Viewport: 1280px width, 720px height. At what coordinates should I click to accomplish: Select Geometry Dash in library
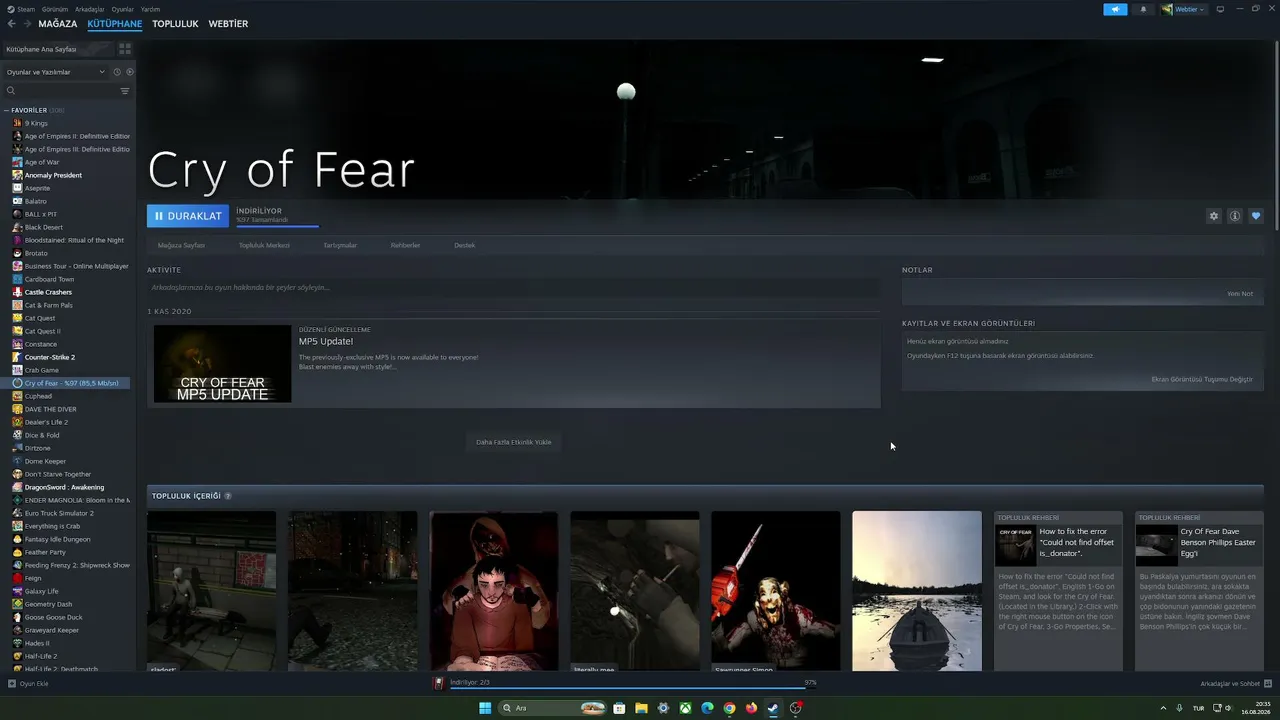48,604
